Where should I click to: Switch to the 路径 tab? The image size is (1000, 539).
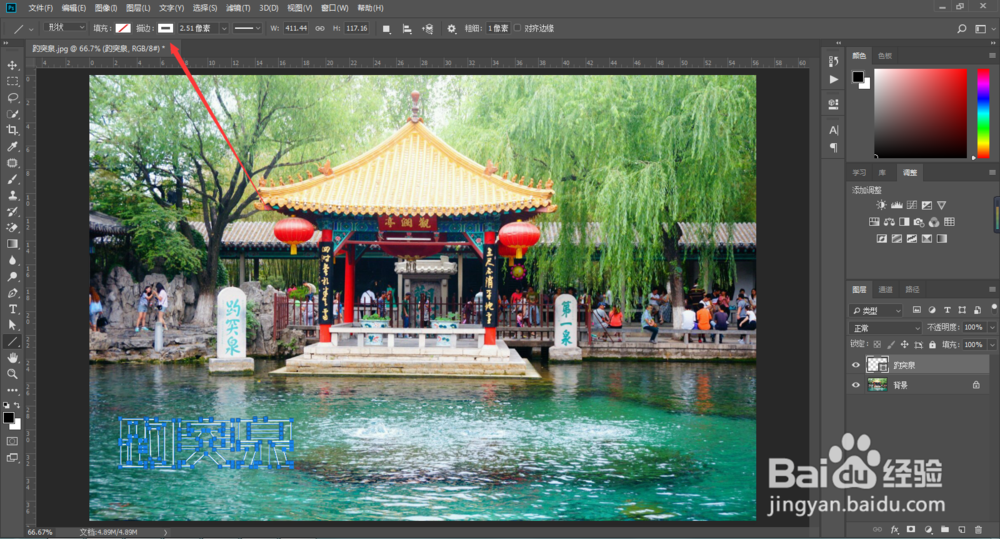click(x=913, y=290)
